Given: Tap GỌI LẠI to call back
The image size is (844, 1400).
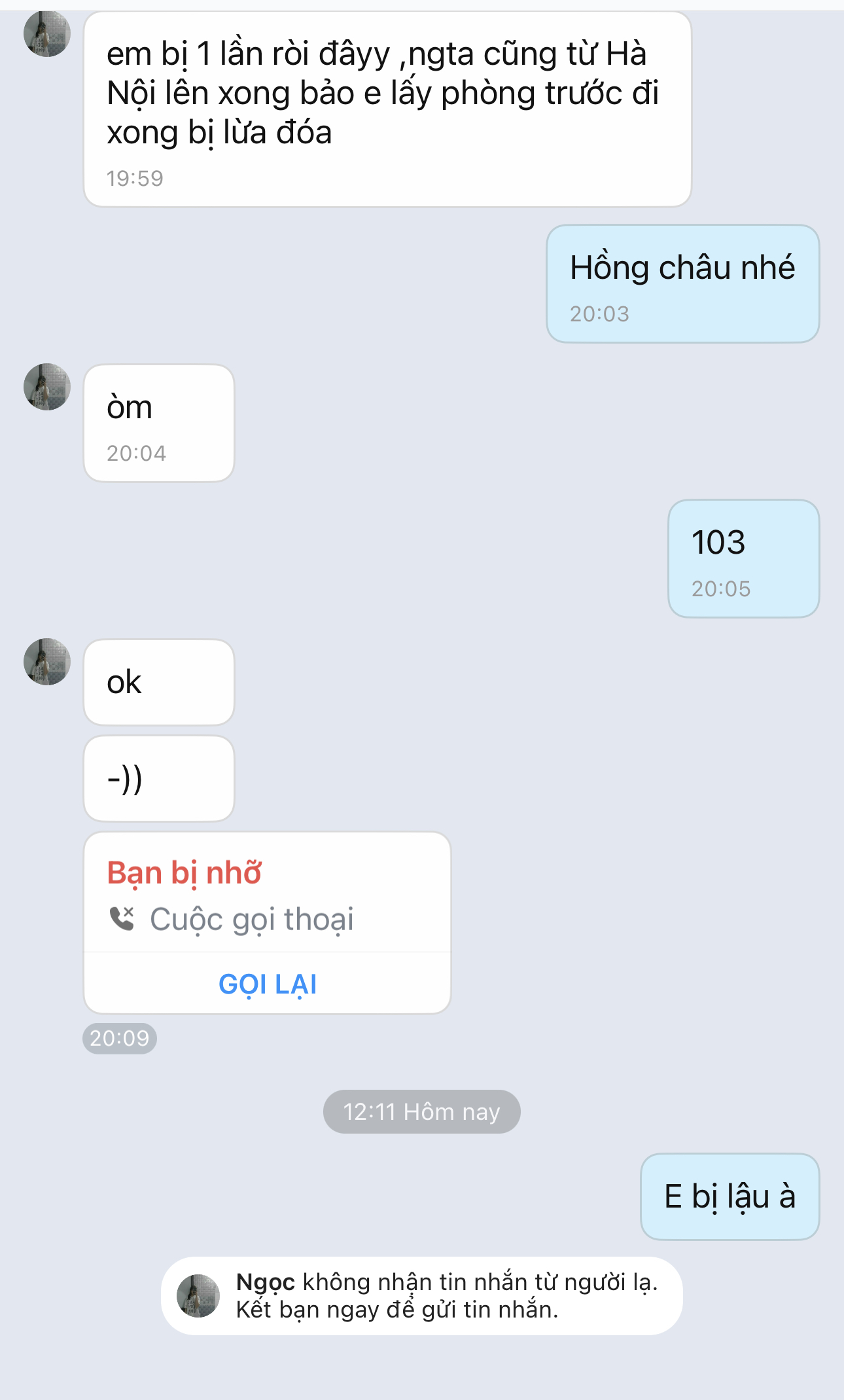Looking at the screenshot, I should (x=268, y=984).
